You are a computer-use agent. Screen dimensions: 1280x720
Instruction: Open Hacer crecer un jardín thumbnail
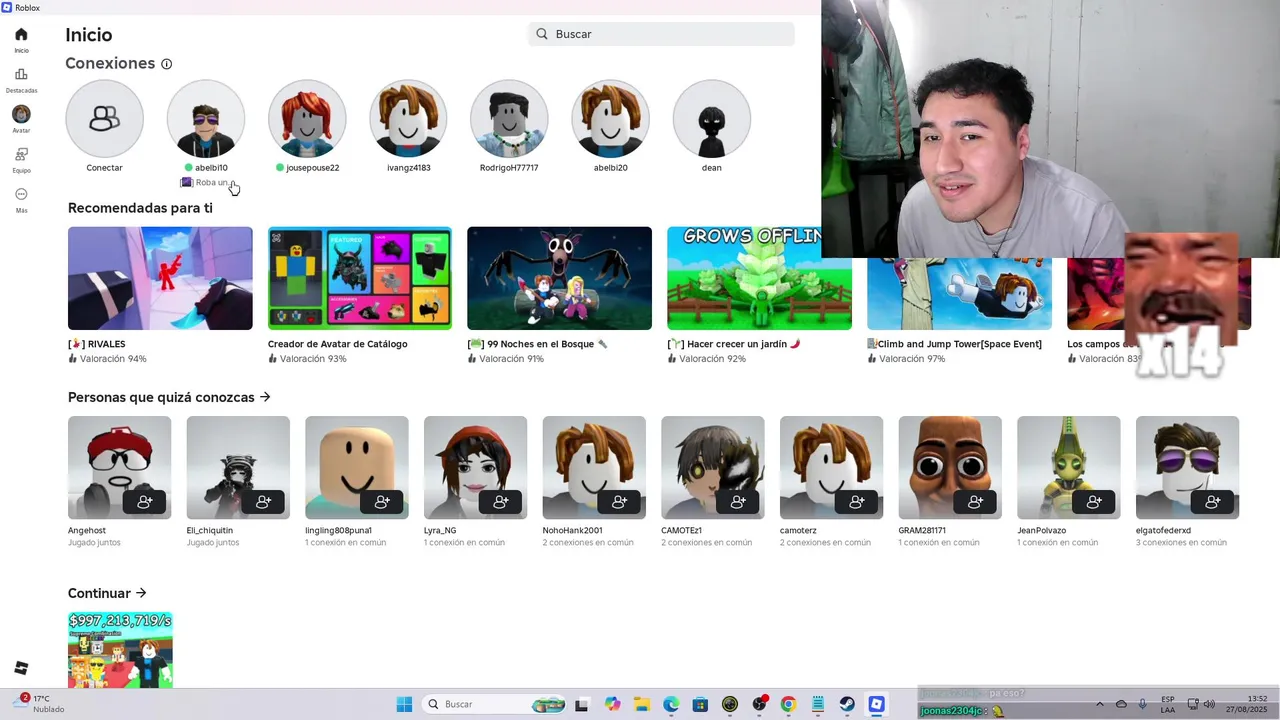pyautogui.click(x=759, y=278)
